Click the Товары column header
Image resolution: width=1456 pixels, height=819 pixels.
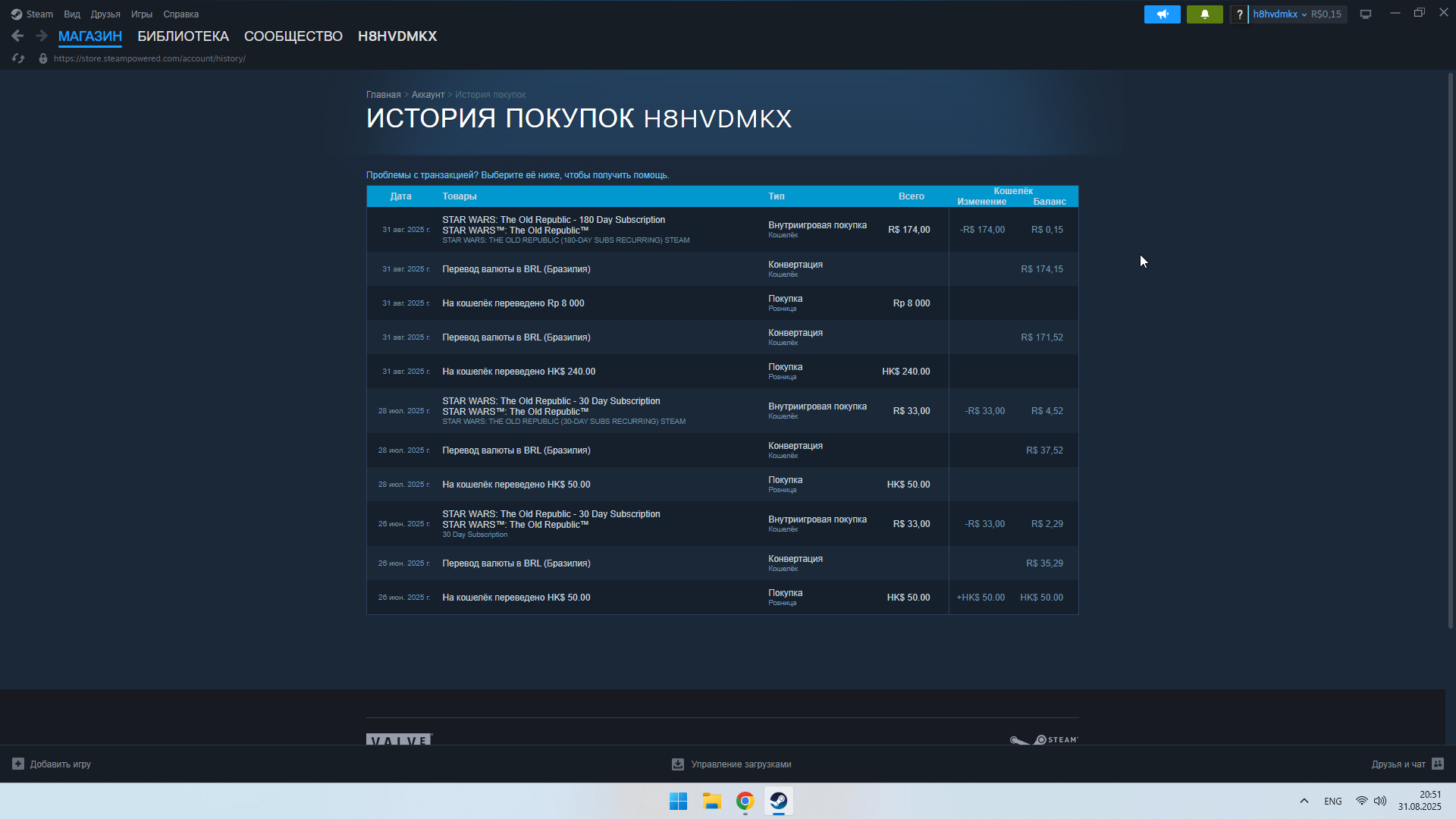pyautogui.click(x=460, y=196)
